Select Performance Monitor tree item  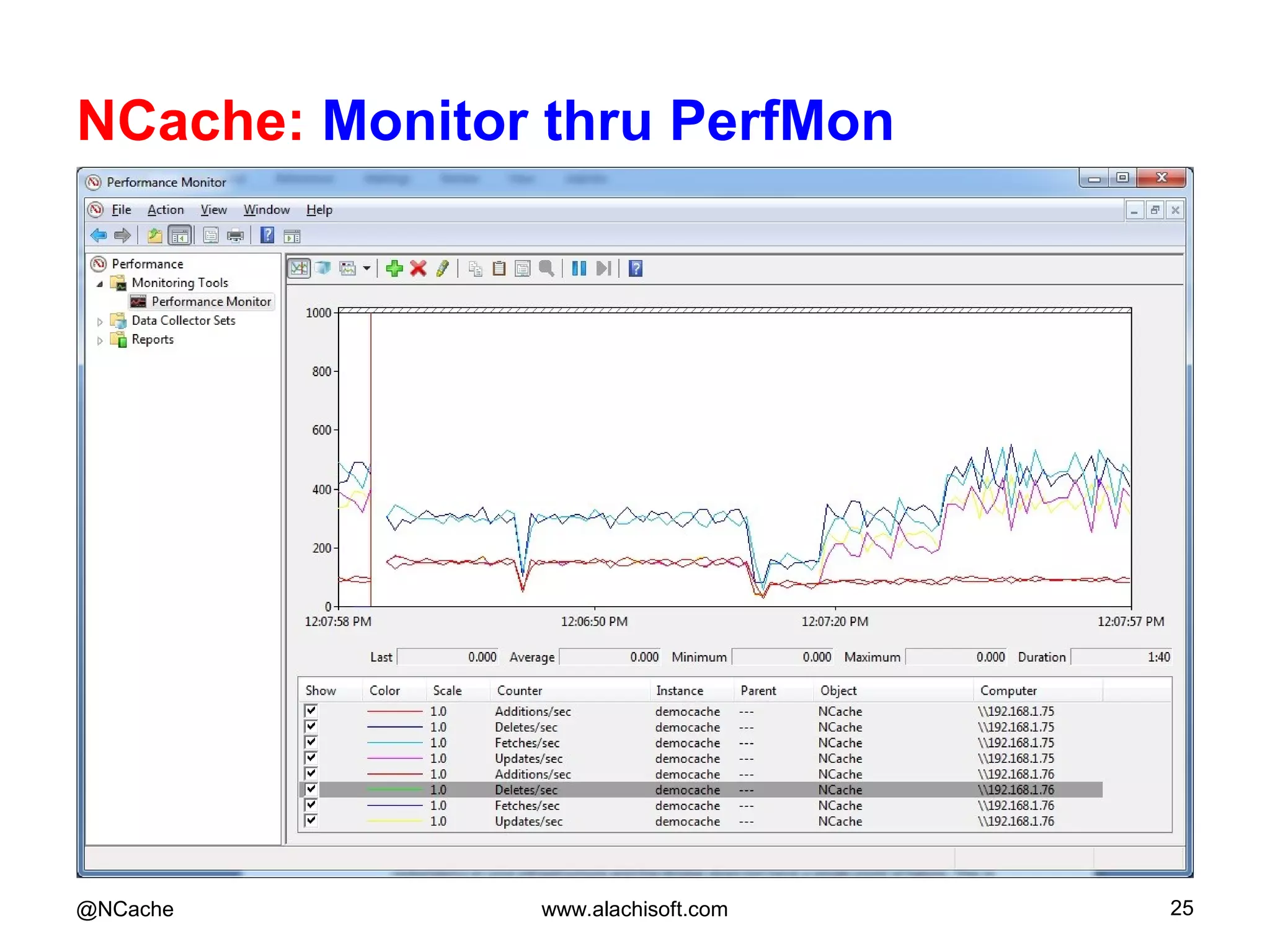pyautogui.click(x=211, y=302)
